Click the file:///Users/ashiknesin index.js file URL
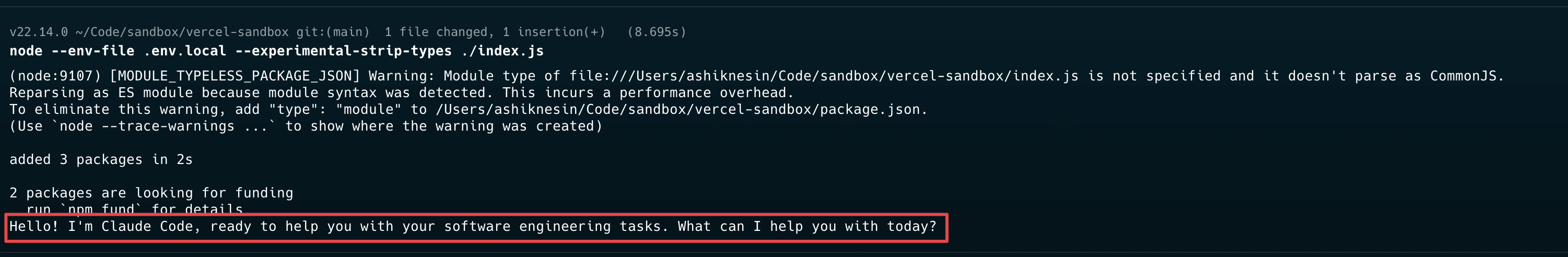Screen dimensions: 1568x257 coord(824,76)
